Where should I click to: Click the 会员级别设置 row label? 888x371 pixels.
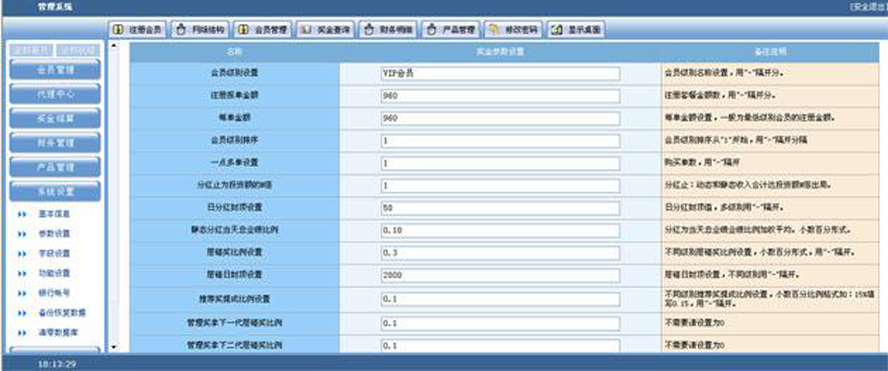(234, 73)
